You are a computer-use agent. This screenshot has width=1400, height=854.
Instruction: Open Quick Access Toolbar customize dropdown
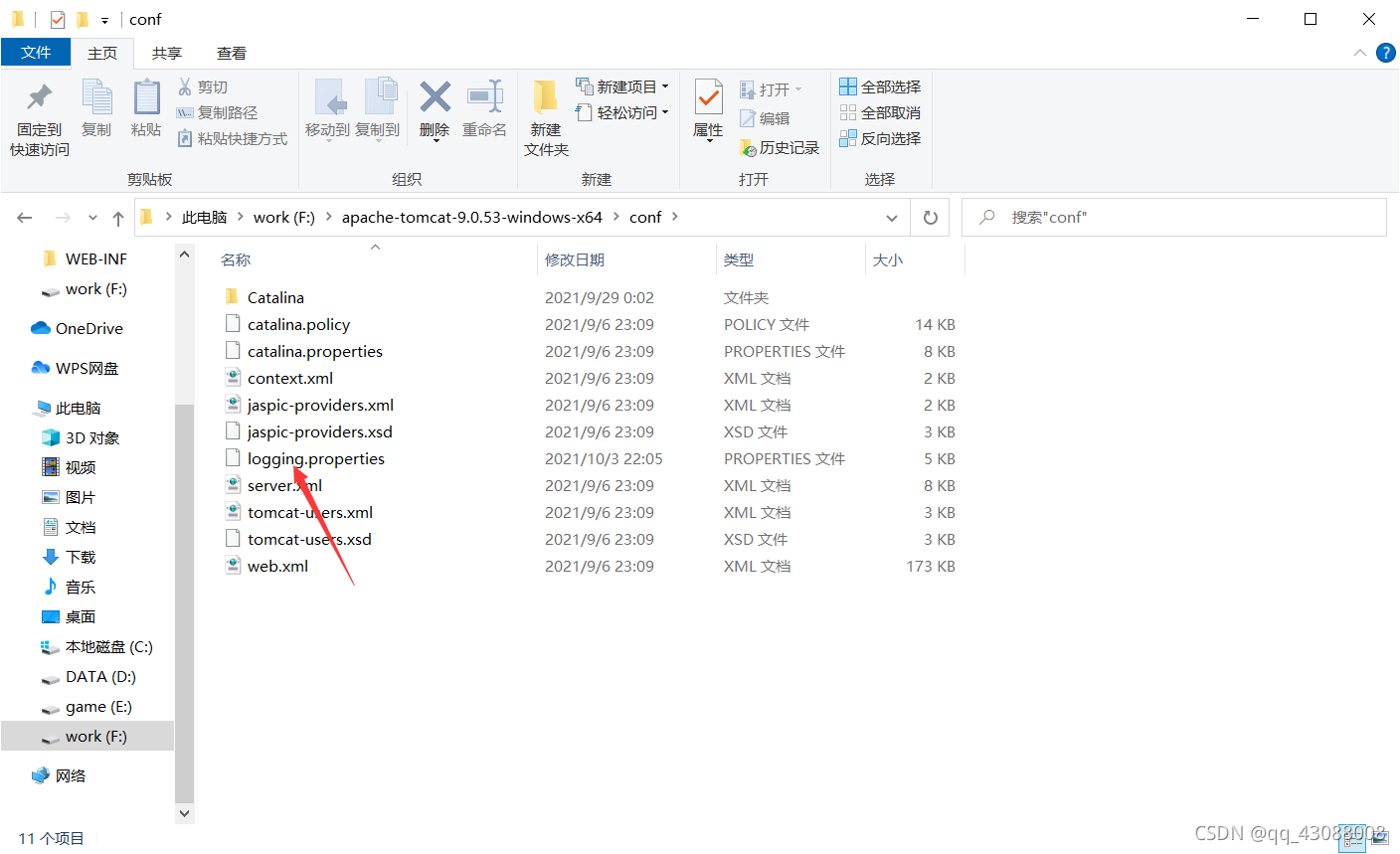pyautogui.click(x=104, y=20)
